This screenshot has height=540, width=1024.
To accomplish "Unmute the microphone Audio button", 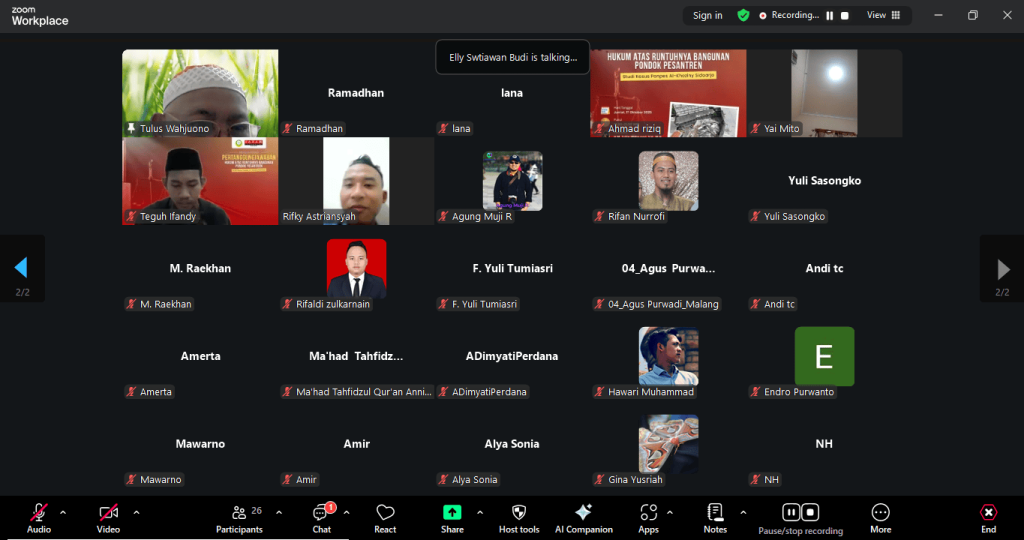I will pos(39,518).
